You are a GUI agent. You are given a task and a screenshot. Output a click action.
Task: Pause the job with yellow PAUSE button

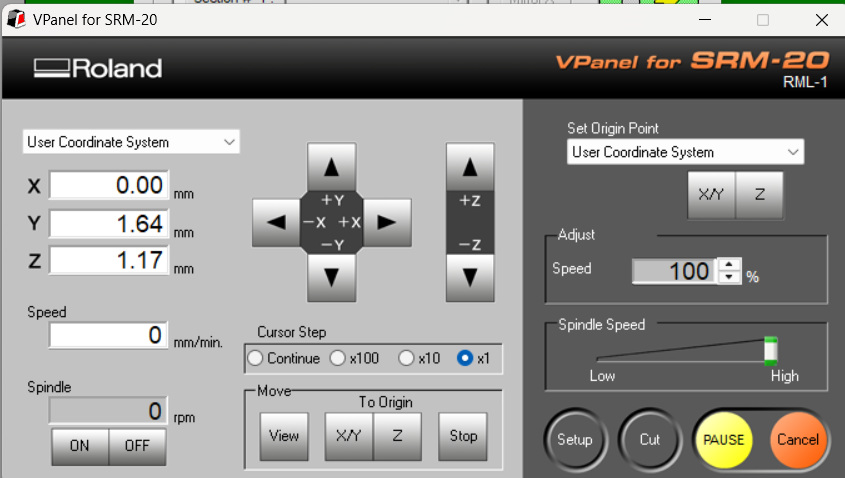723,440
